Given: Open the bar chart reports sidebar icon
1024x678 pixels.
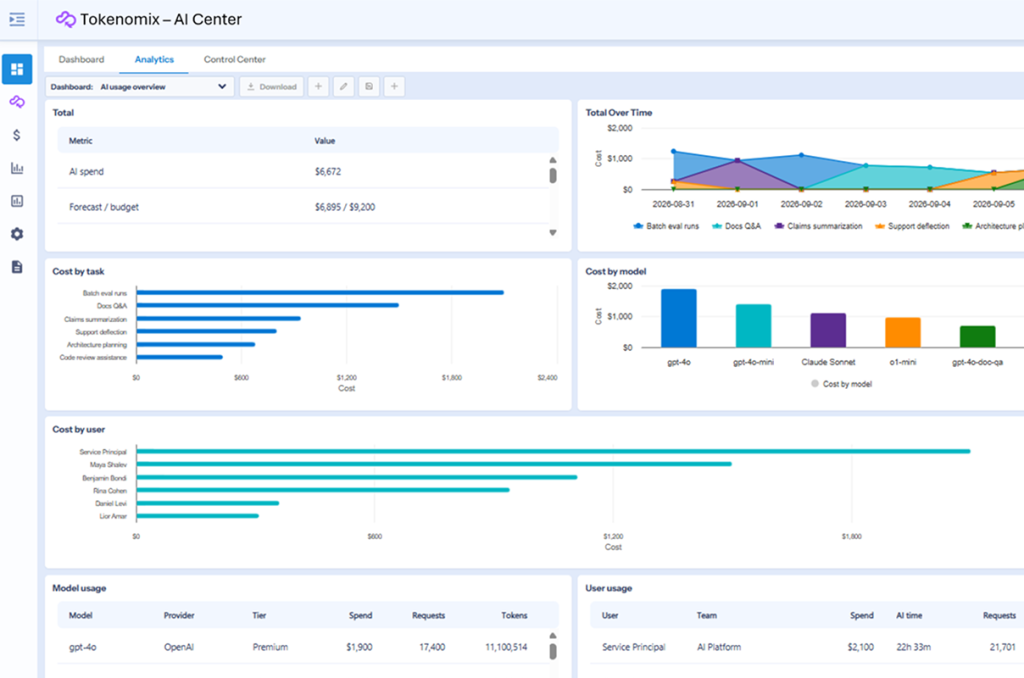Looking at the screenshot, I should 17,168.
